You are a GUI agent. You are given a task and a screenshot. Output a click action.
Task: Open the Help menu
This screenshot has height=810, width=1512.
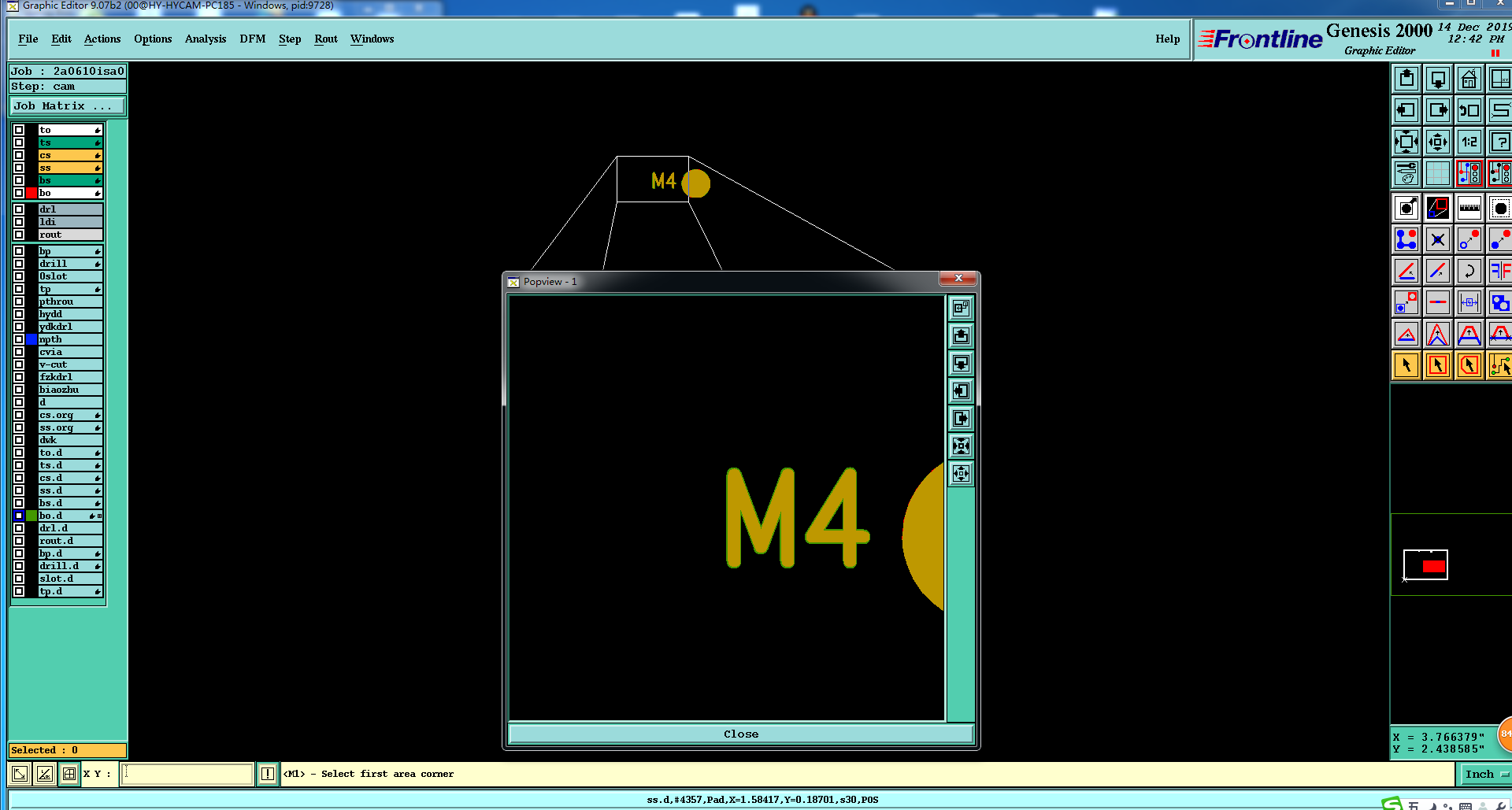tap(1168, 39)
